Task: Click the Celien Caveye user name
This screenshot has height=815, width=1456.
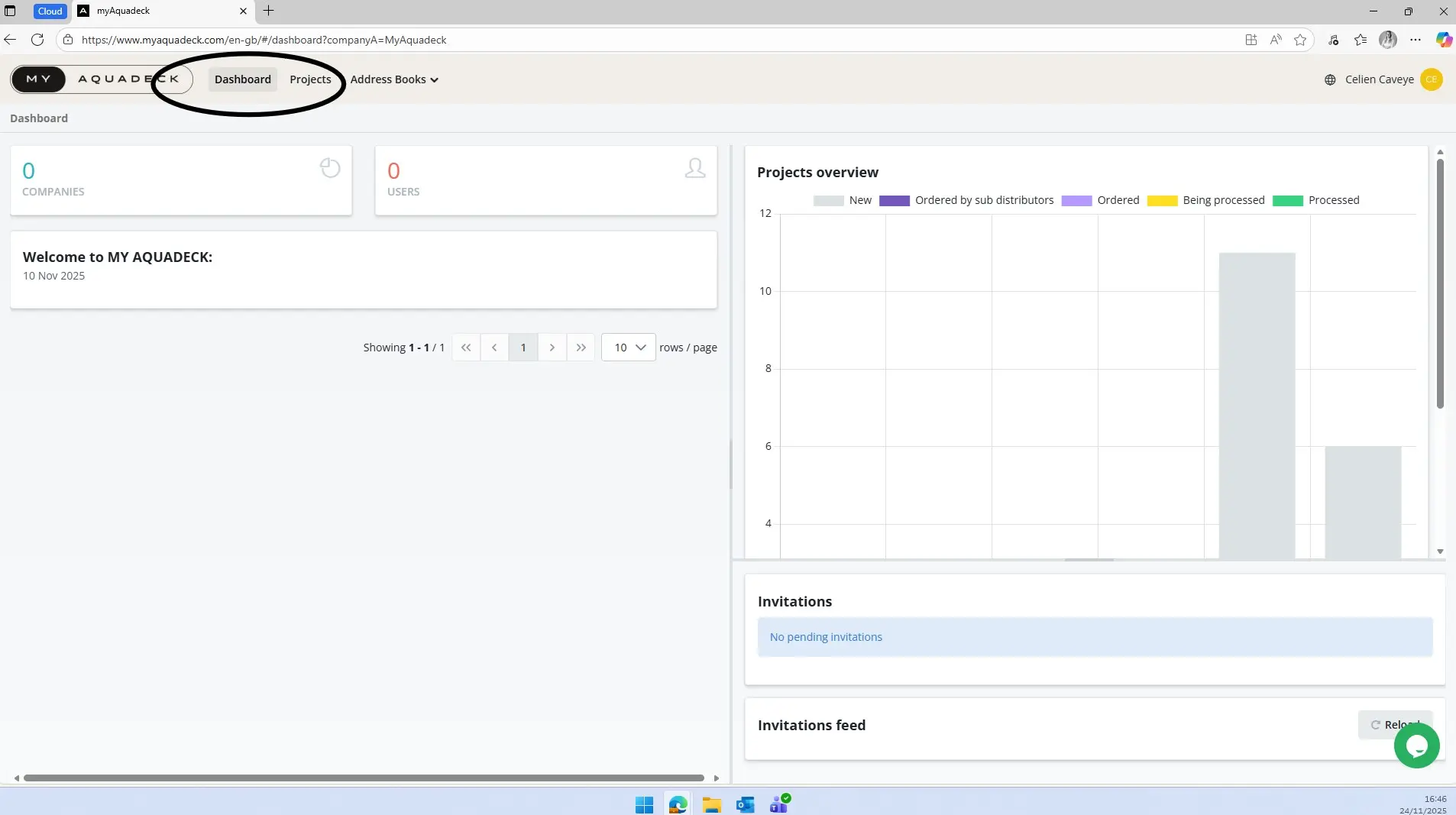Action: 1379,79
